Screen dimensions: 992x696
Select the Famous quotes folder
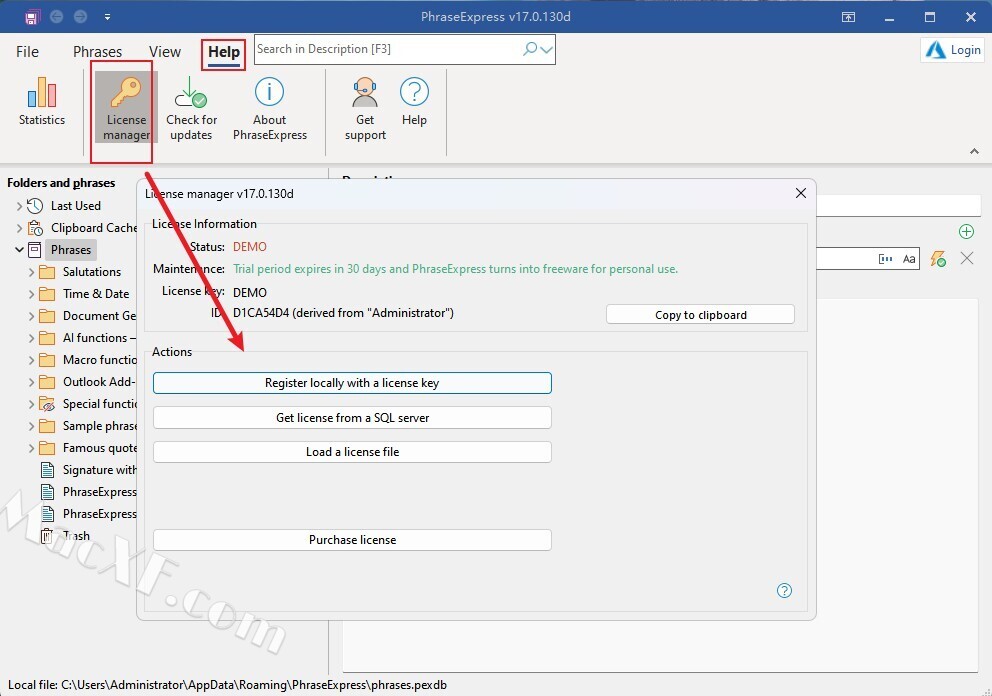pyautogui.click(x=99, y=448)
